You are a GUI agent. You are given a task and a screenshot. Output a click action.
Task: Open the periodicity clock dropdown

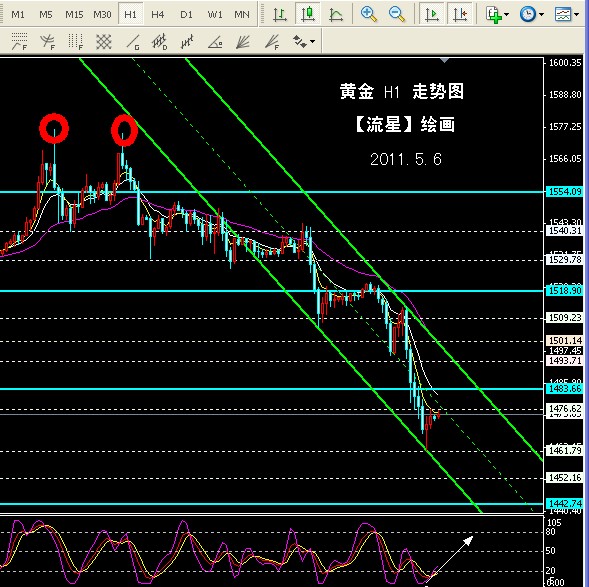[532, 14]
